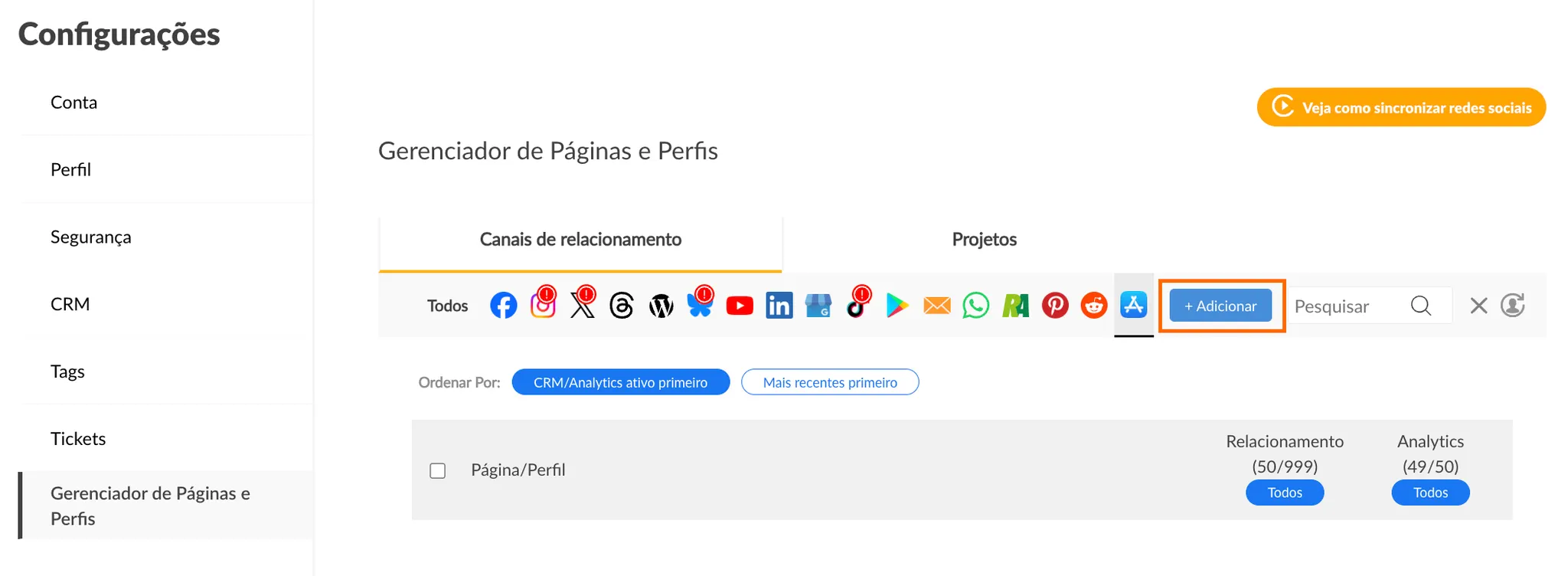Show only WordPress channels
Image resolution: width=1568 pixels, height=576 pixels.
tap(661, 306)
